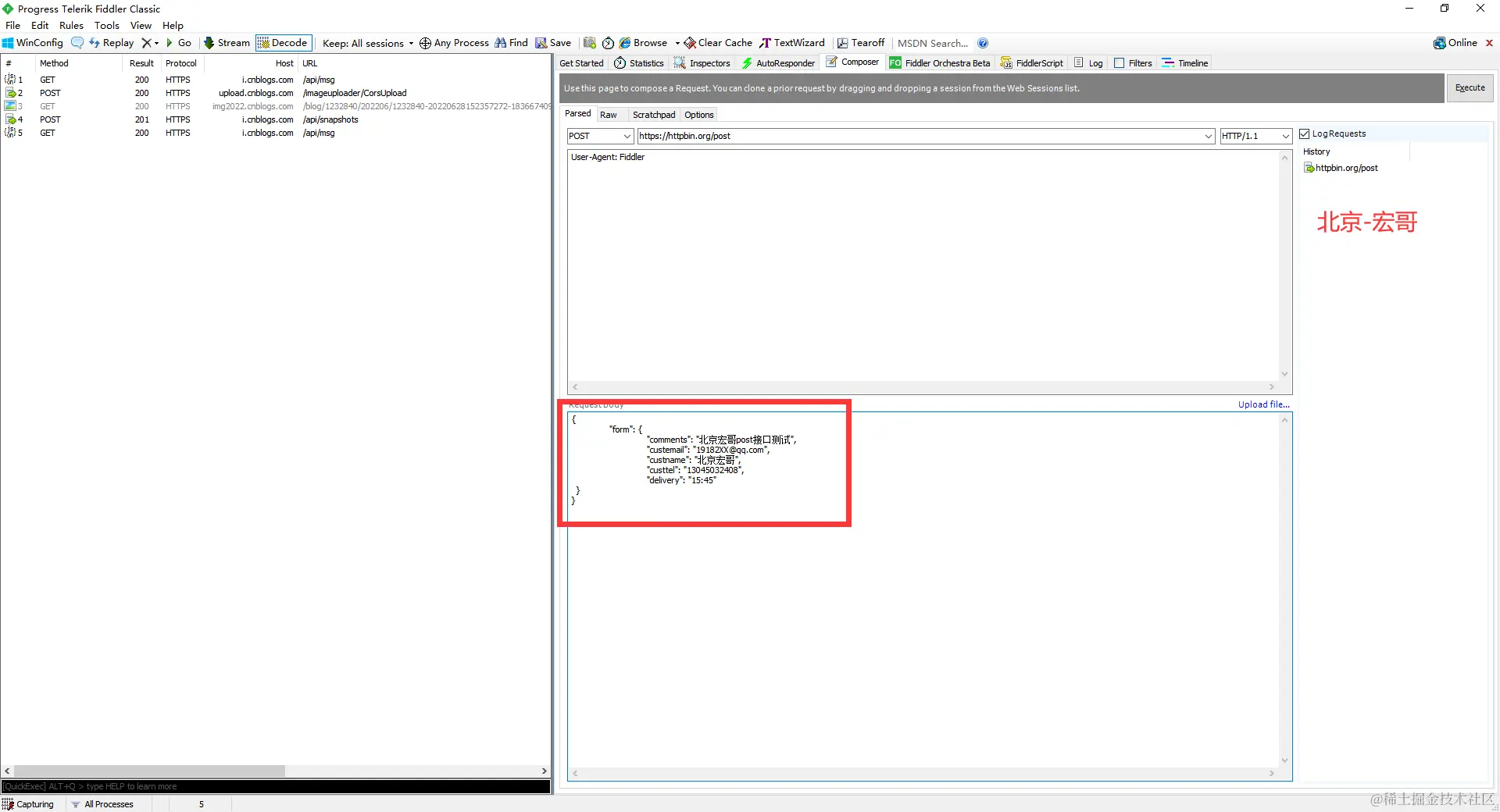This screenshot has width=1500, height=812.
Task: Toggle Capturing in status bar
Action: tap(28, 804)
